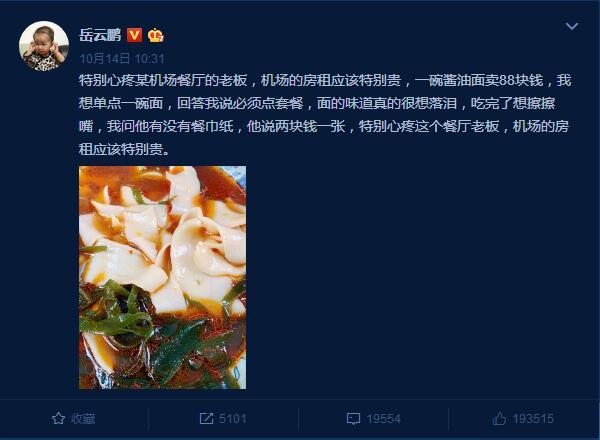The height and width of the screenshot is (440, 600).
Task: Click the final post line 租应该特别贵
Action: [124, 149]
